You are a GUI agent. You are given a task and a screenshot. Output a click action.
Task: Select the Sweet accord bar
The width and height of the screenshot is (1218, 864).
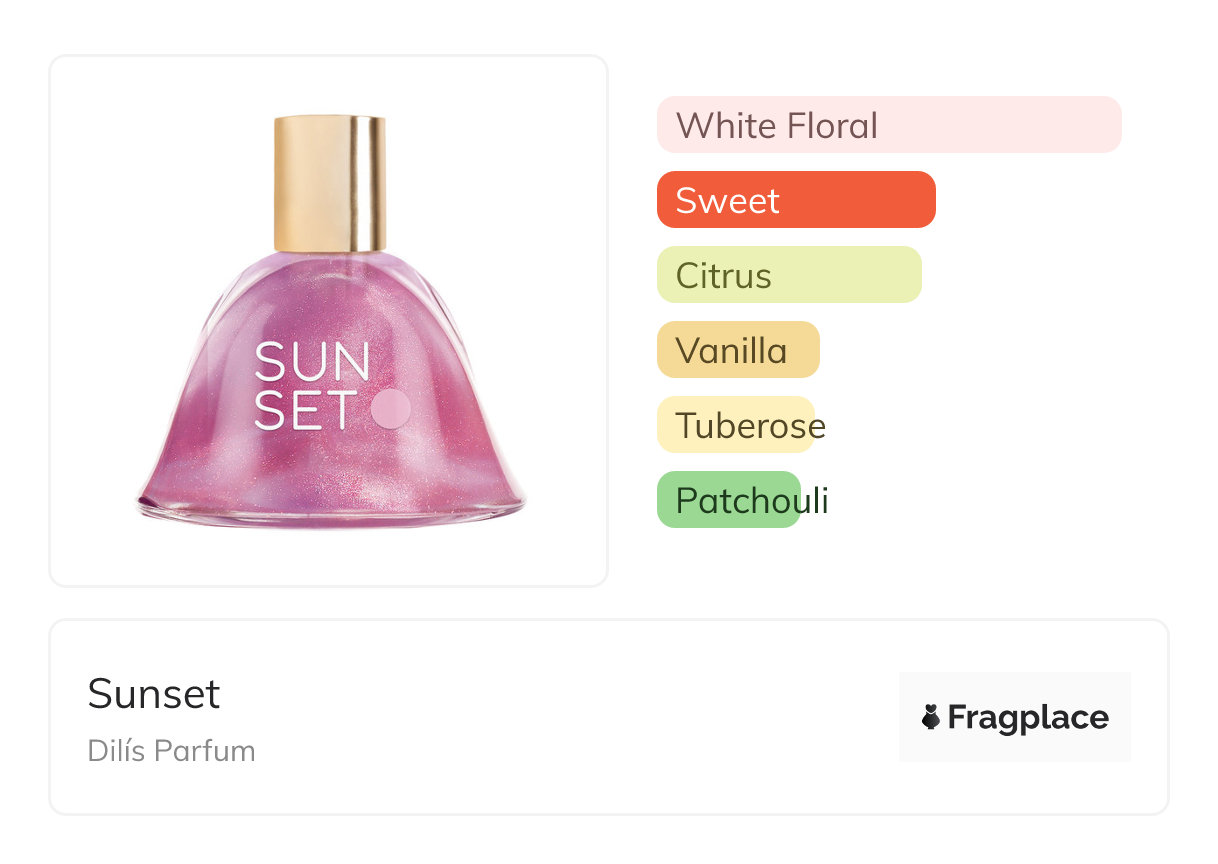click(x=795, y=200)
